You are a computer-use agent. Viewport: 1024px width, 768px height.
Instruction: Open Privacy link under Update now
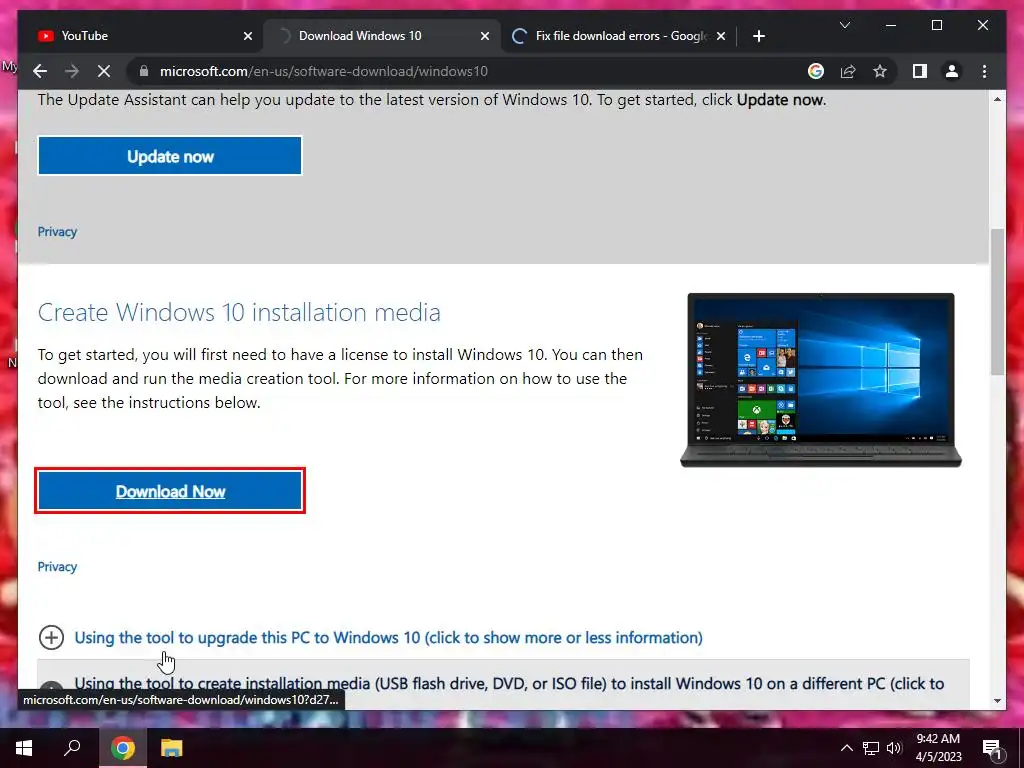[x=57, y=232]
